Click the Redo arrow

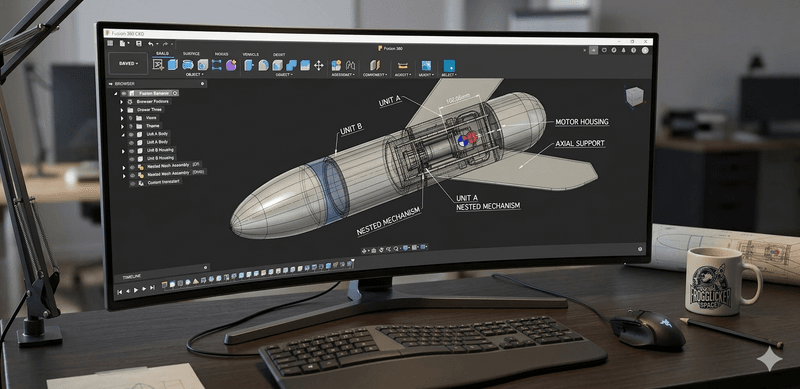click(x=165, y=44)
